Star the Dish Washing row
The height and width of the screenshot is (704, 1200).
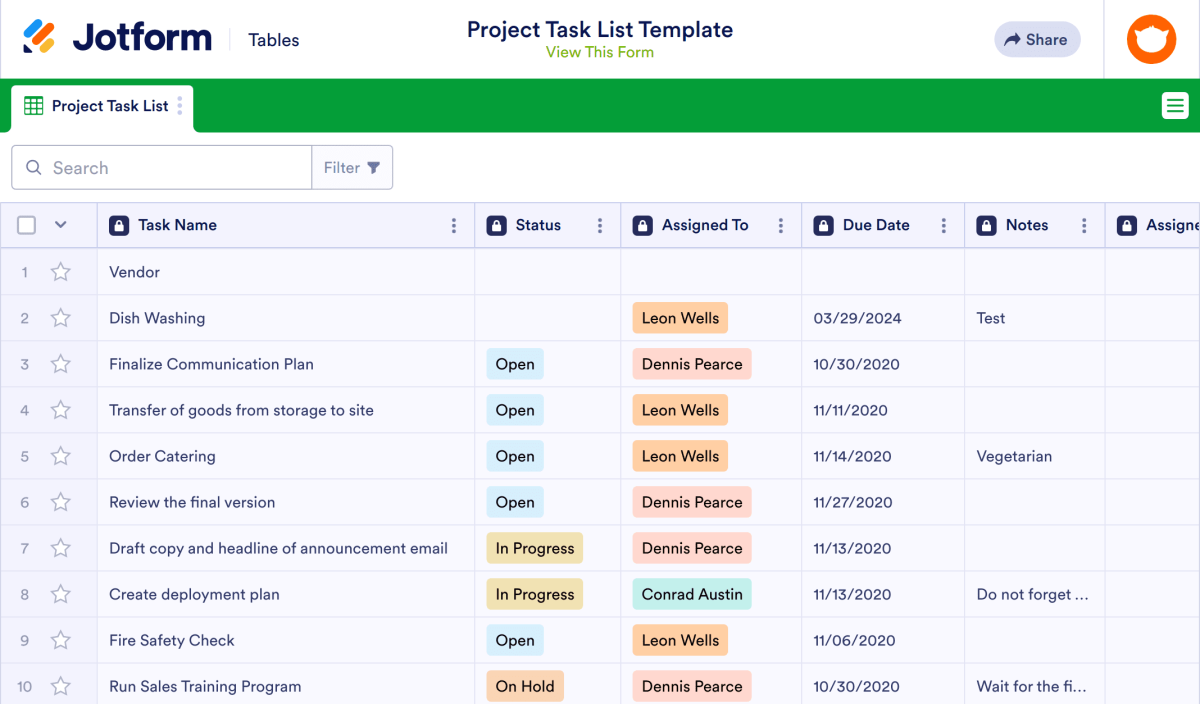pos(60,317)
